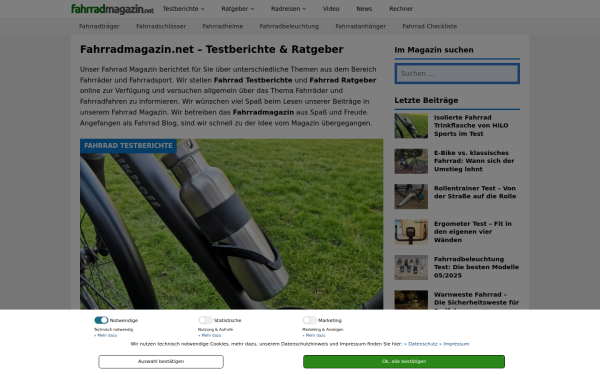Image resolution: width=600 pixels, height=375 pixels.
Task: Click the Fahrrad Testberichte category badge
Action: (x=128, y=146)
